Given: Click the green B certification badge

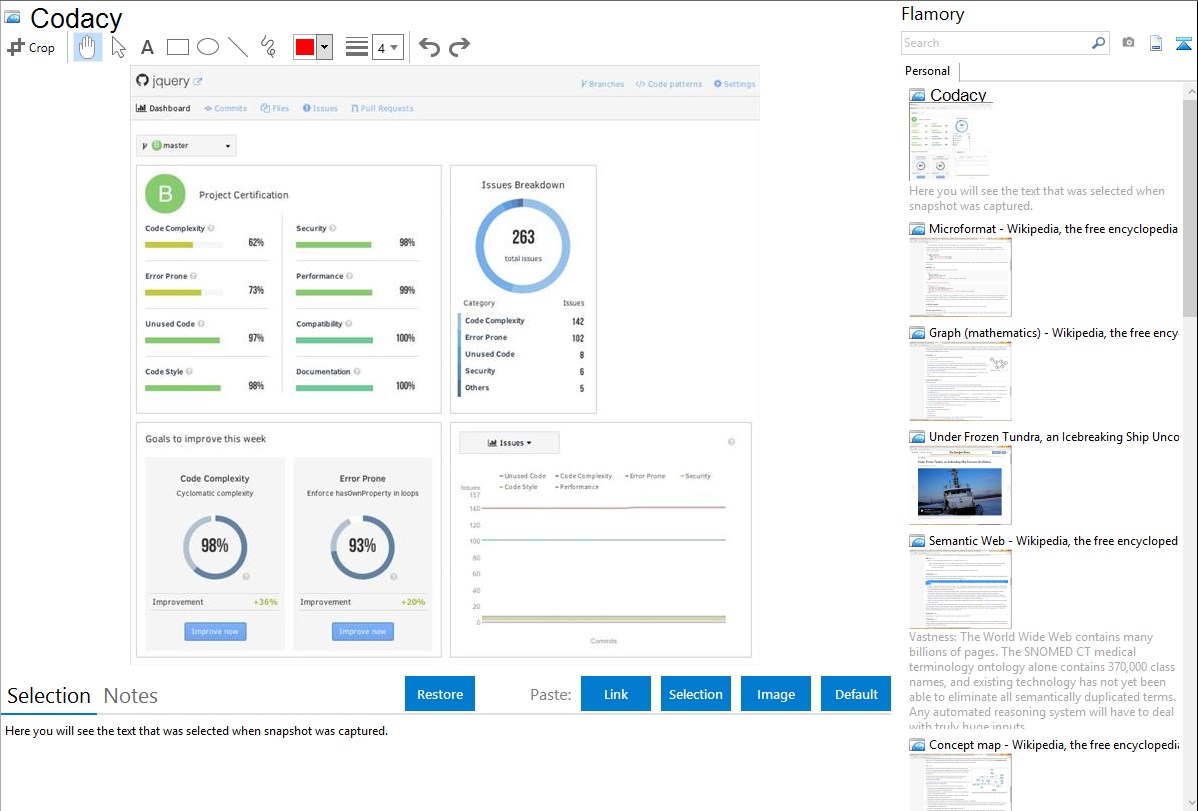Looking at the screenshot, I should point(165,193).
